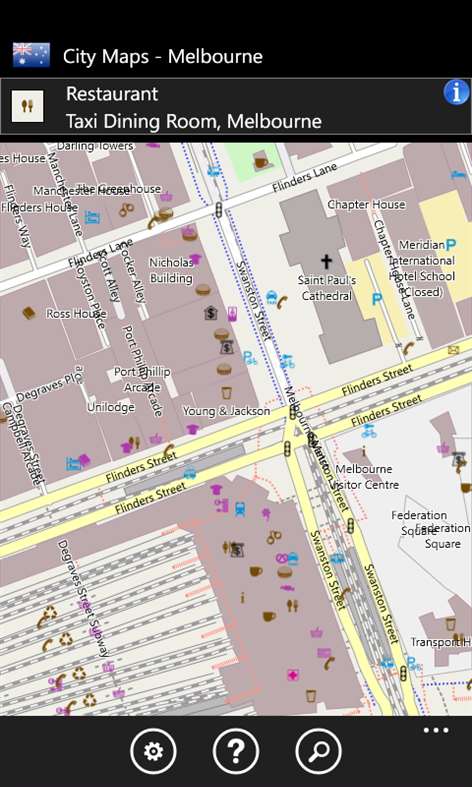Select the Meridian International Hotel School label
Viewport: 472px width, 787px height.
(423, 268)
